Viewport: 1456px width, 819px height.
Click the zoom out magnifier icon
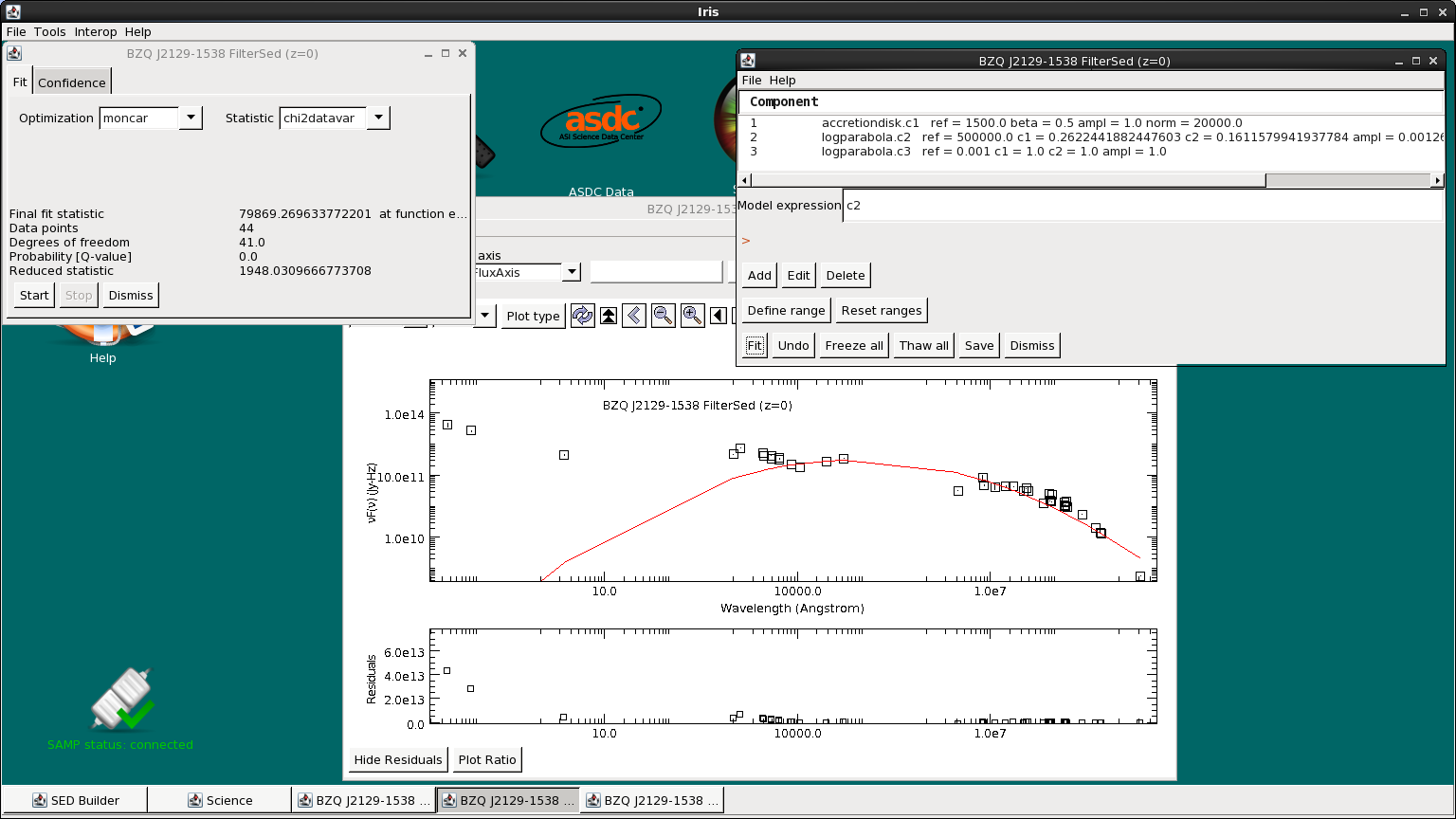[x=663, y=316]
